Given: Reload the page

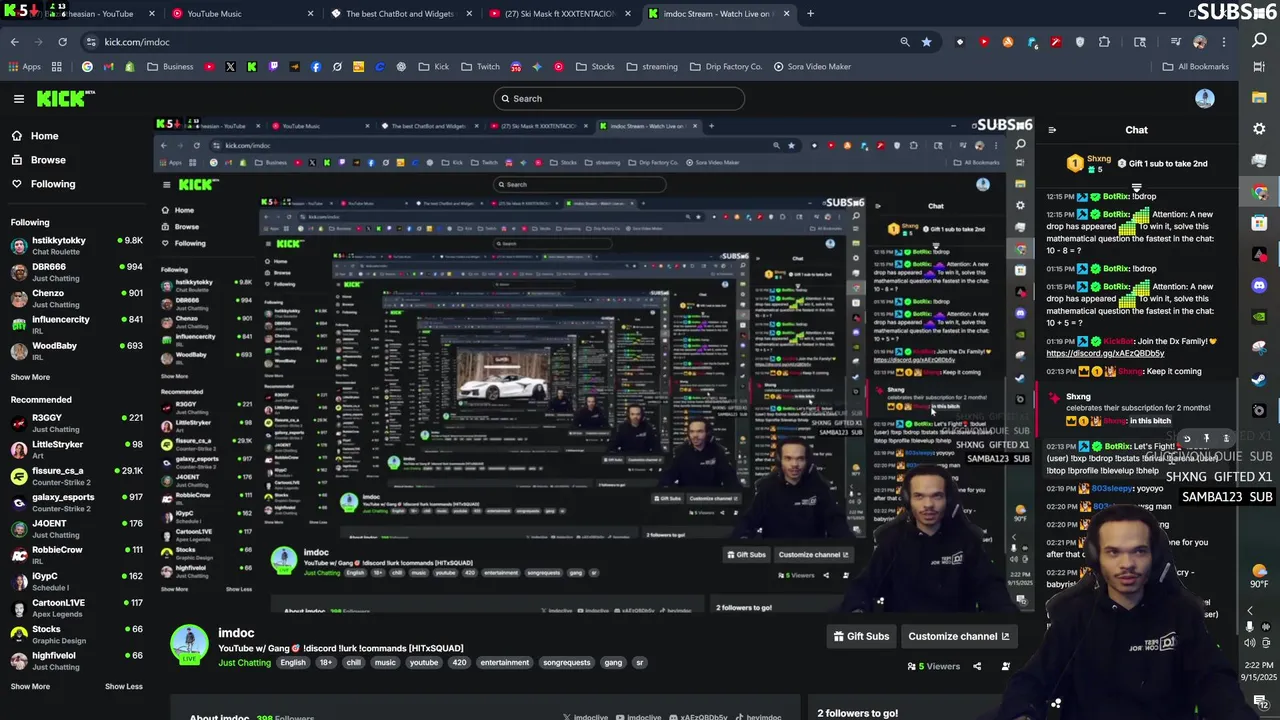Looking at the screenshot, I should tap(62, 42).
